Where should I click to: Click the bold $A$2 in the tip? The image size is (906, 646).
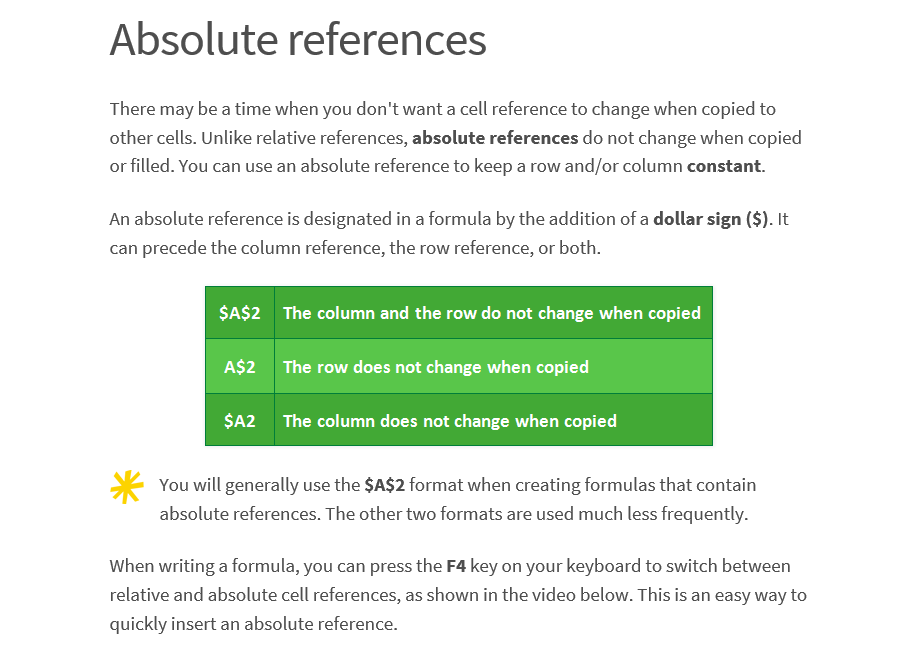tap(384, 485)
